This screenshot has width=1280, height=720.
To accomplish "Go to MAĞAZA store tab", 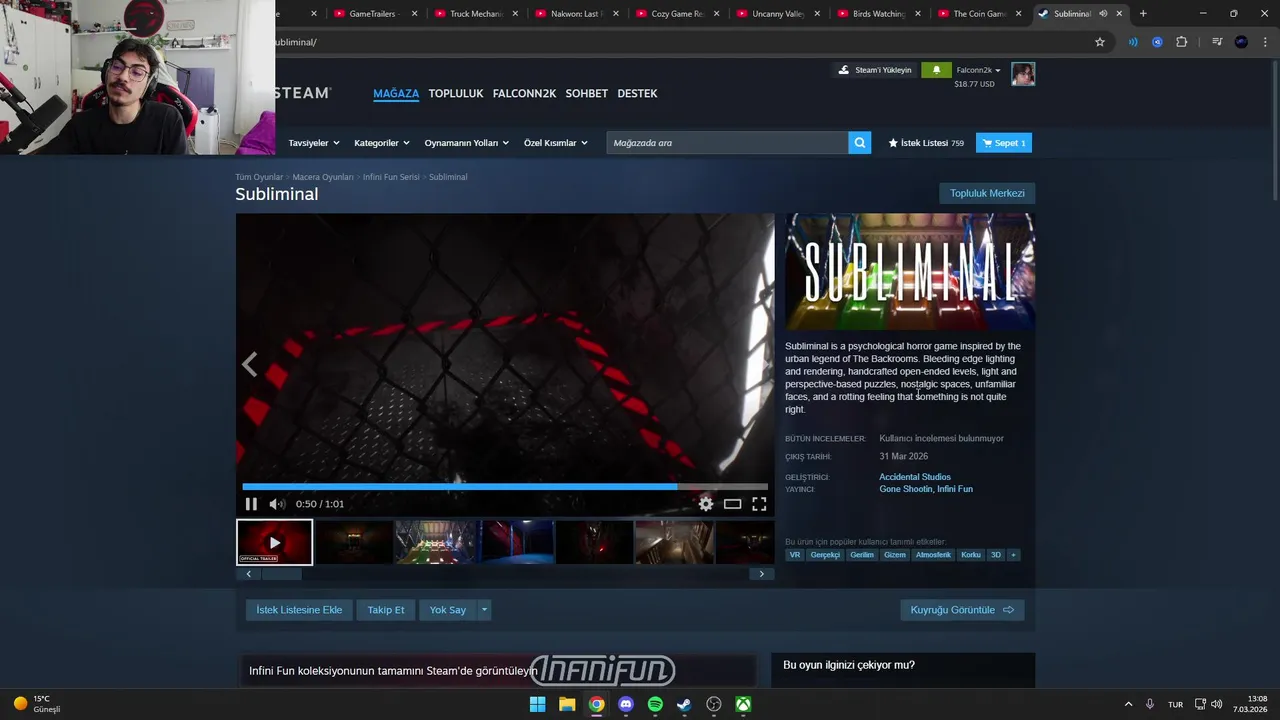I will (396, 93).
